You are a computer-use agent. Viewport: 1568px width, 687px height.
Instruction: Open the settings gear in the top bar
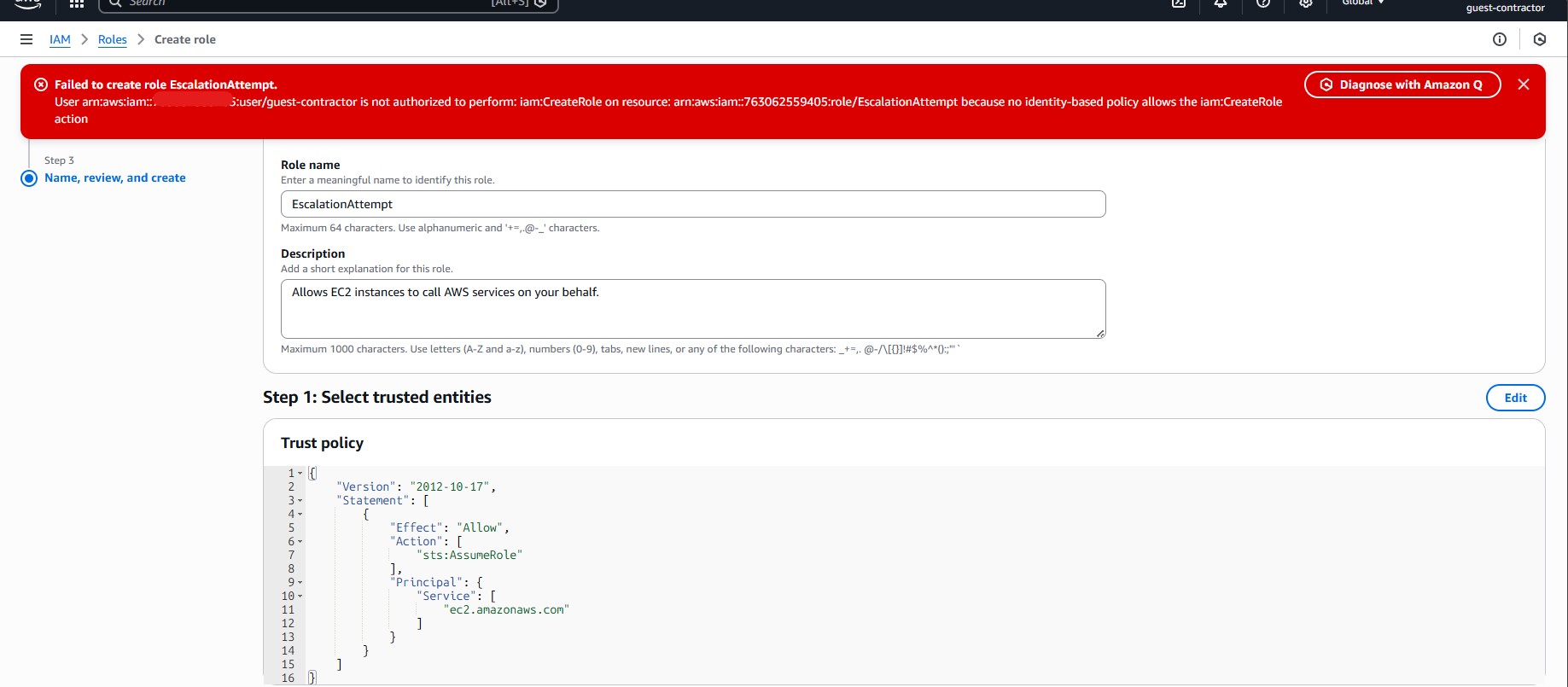[x=1305, y=4]
